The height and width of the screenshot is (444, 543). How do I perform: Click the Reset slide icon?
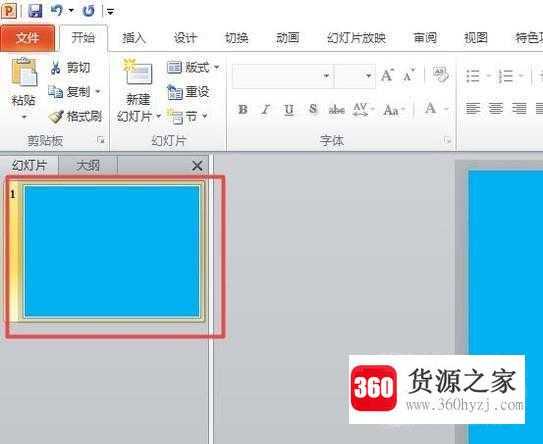175,92
